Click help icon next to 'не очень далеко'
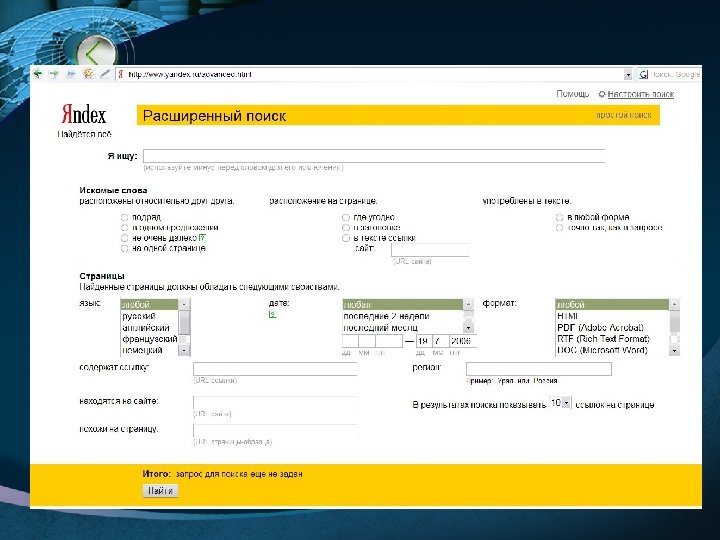Screen dimensions: 720x540 click(202, 238)
